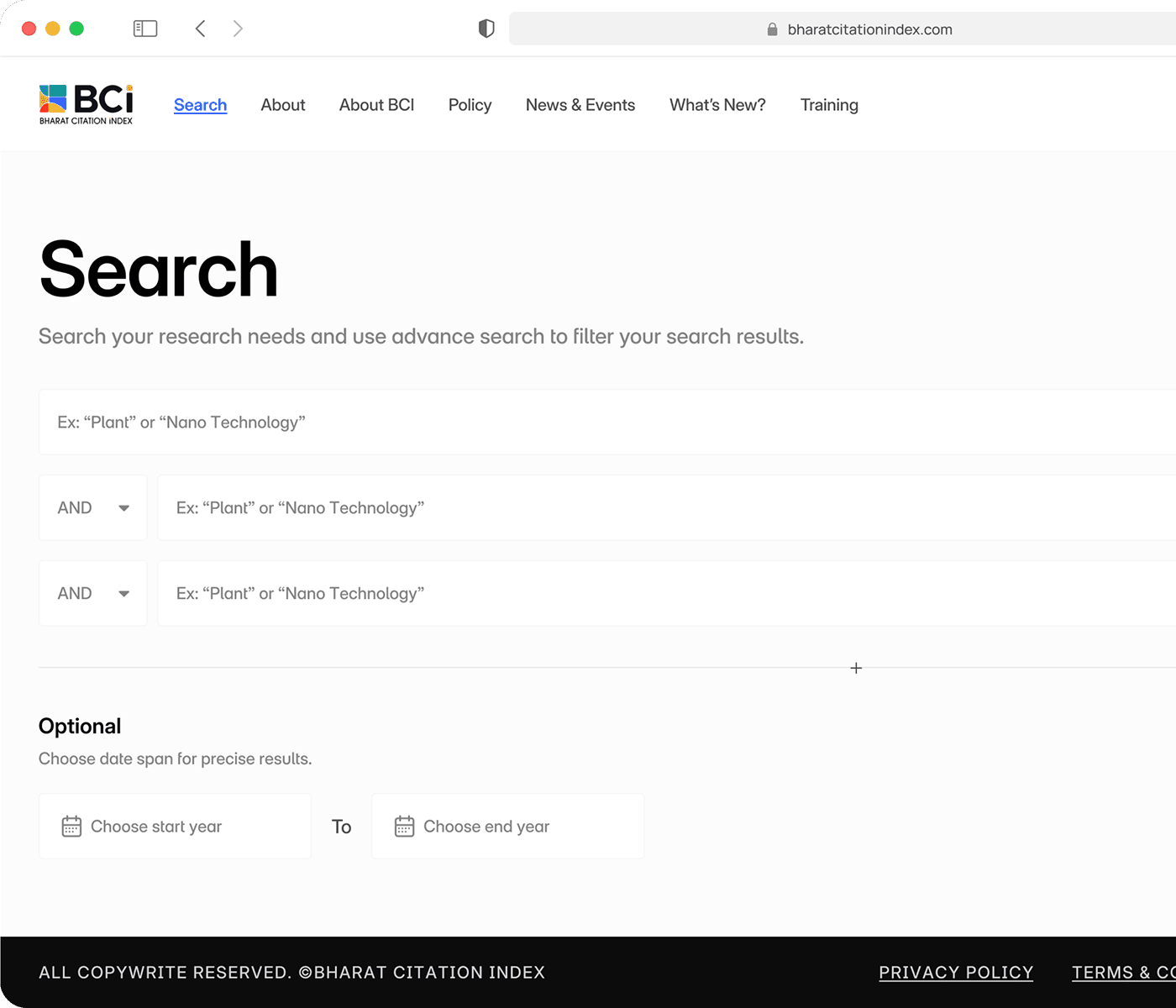
Task: Click the privacy shield icon
Action: click(486, 29)
